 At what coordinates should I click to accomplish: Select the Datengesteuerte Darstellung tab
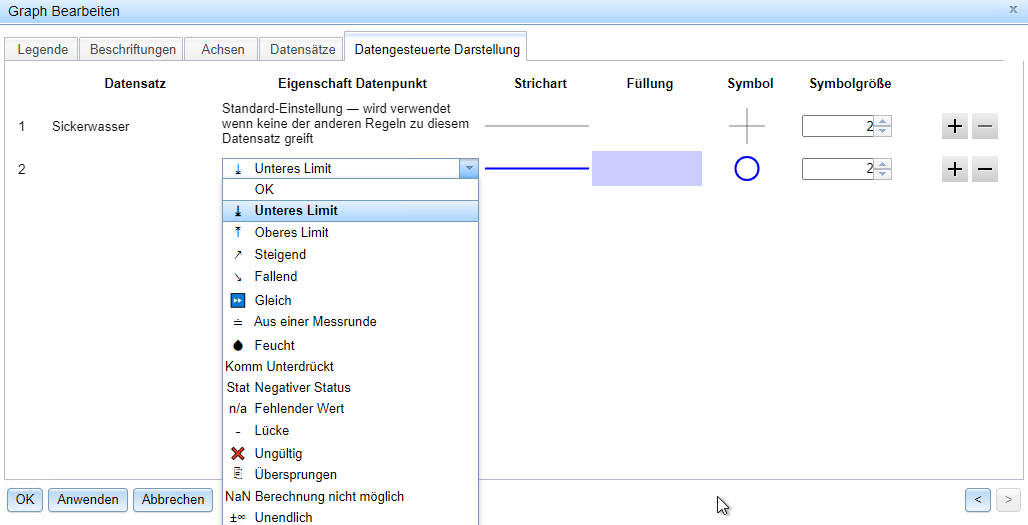(x=437, y=49)
